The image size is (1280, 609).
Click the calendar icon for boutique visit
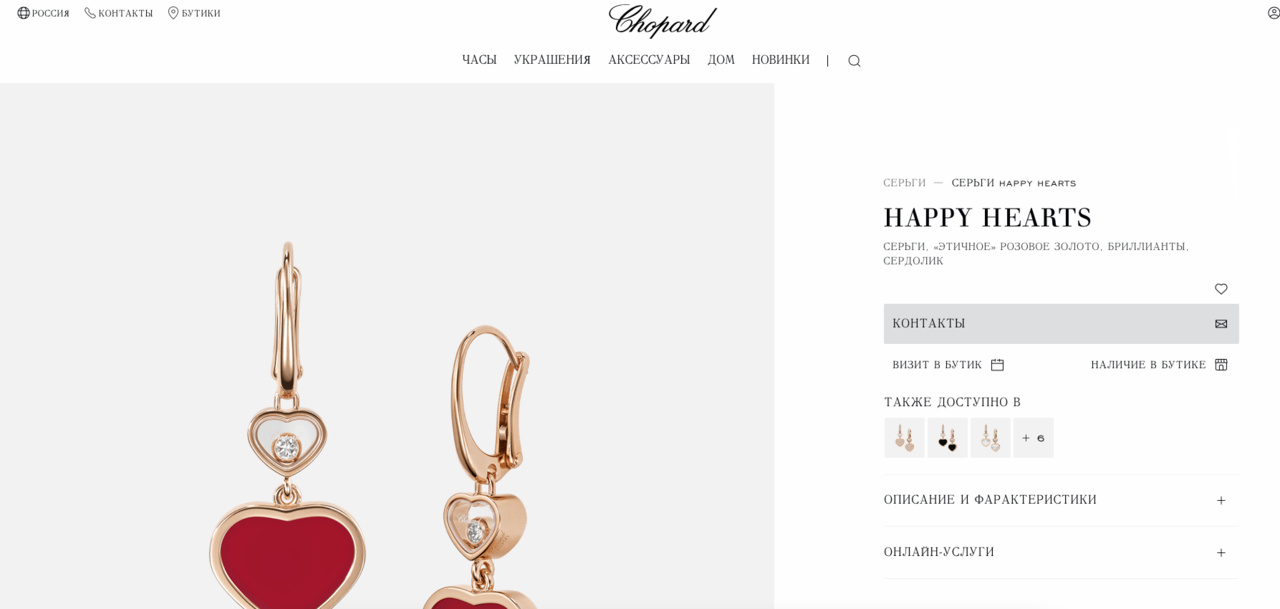[997, 365]
